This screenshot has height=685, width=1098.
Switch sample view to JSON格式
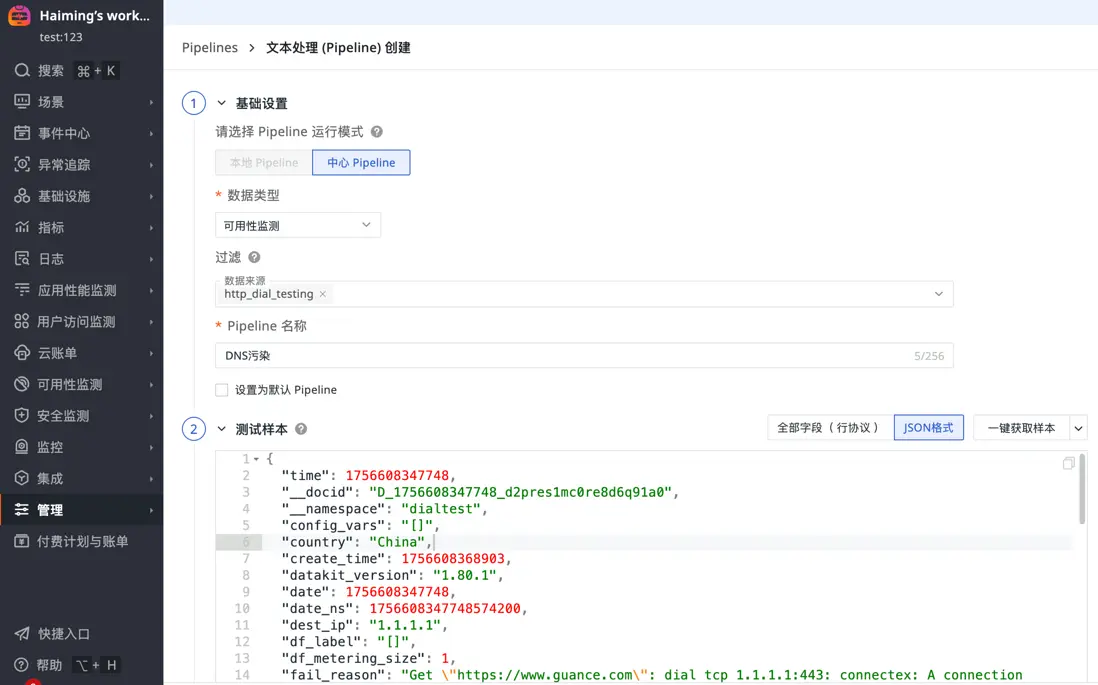point(929,428)
